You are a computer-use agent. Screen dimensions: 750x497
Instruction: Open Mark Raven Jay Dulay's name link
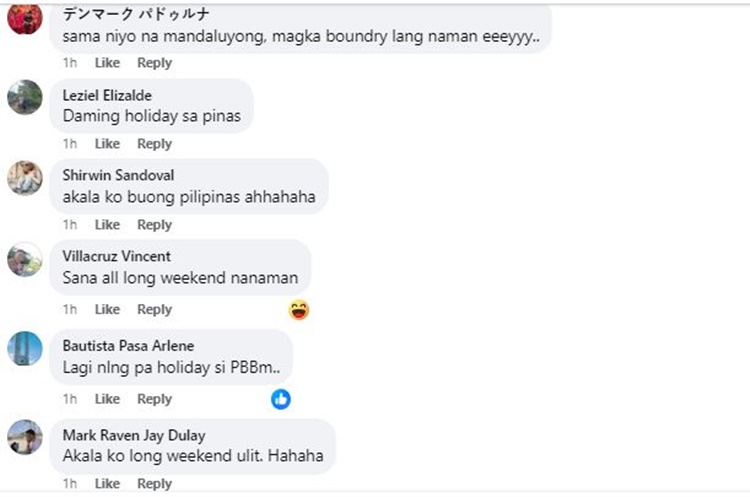pyautogui.click(x=134, y=435)
